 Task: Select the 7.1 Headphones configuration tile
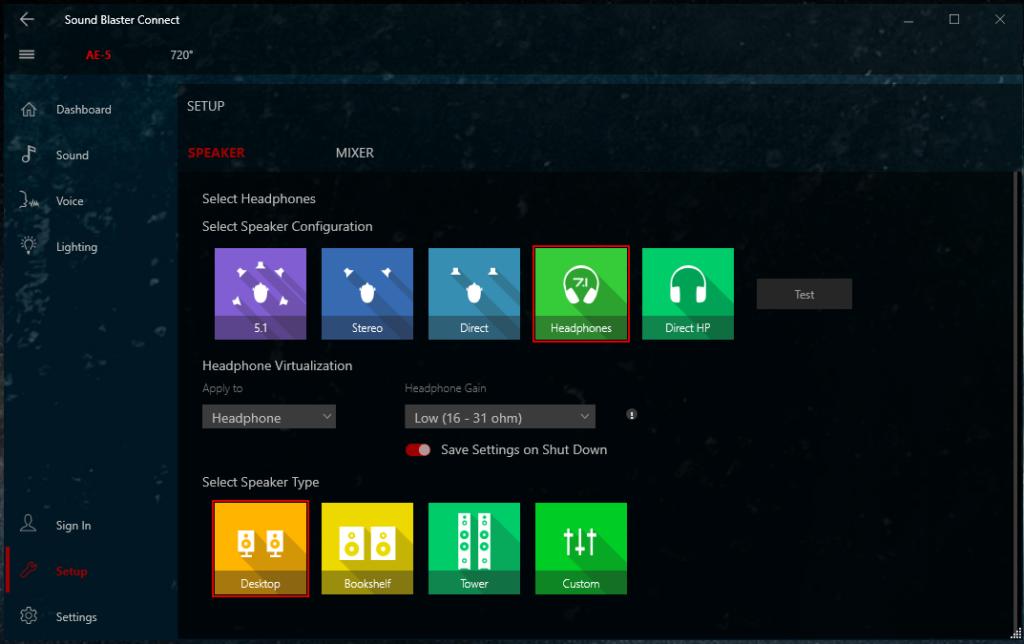click(x=581, y=293)
